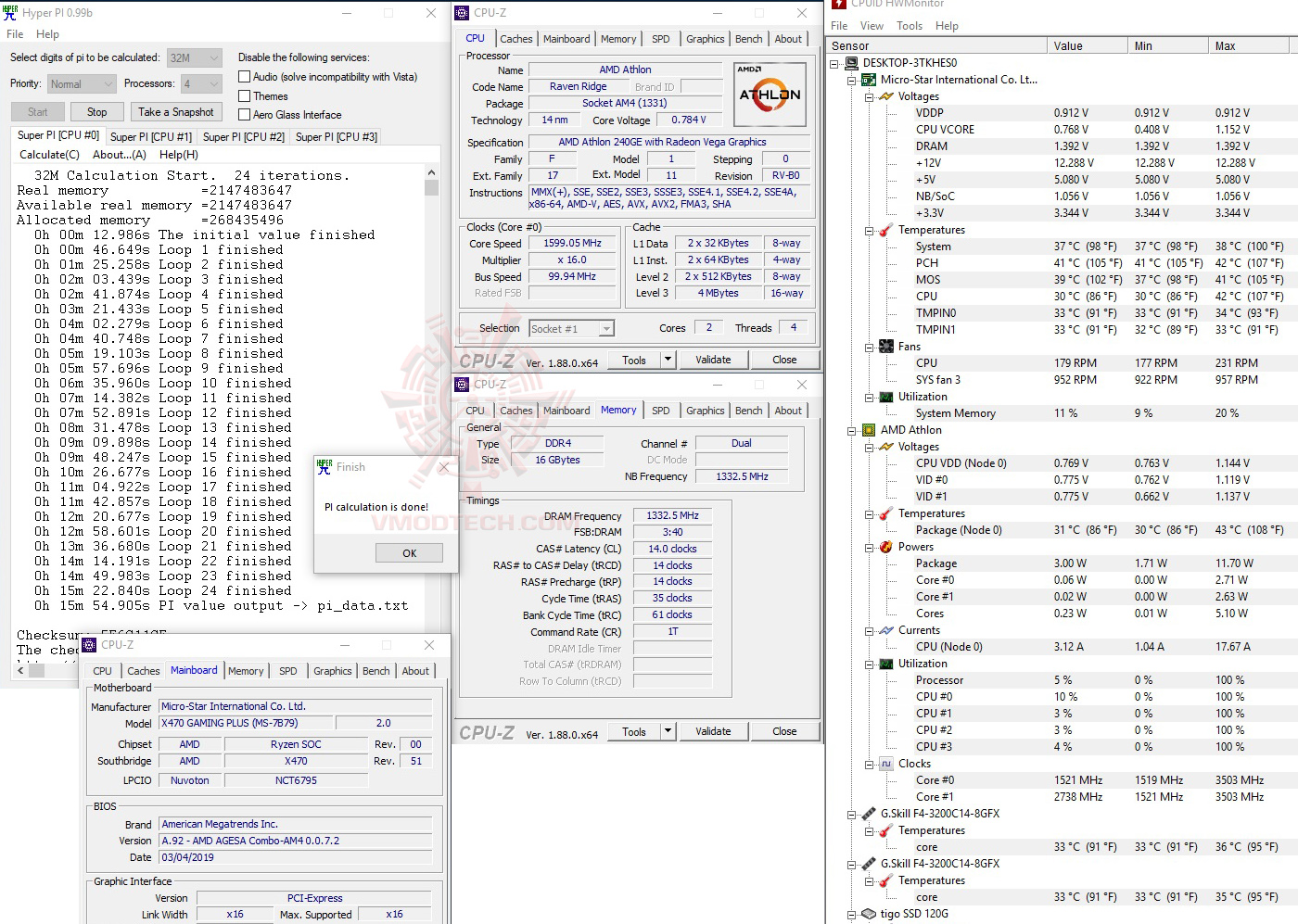Click the AMD Athlon Utilization icon
The image size is (1298, 924).
tap(886, 664)
